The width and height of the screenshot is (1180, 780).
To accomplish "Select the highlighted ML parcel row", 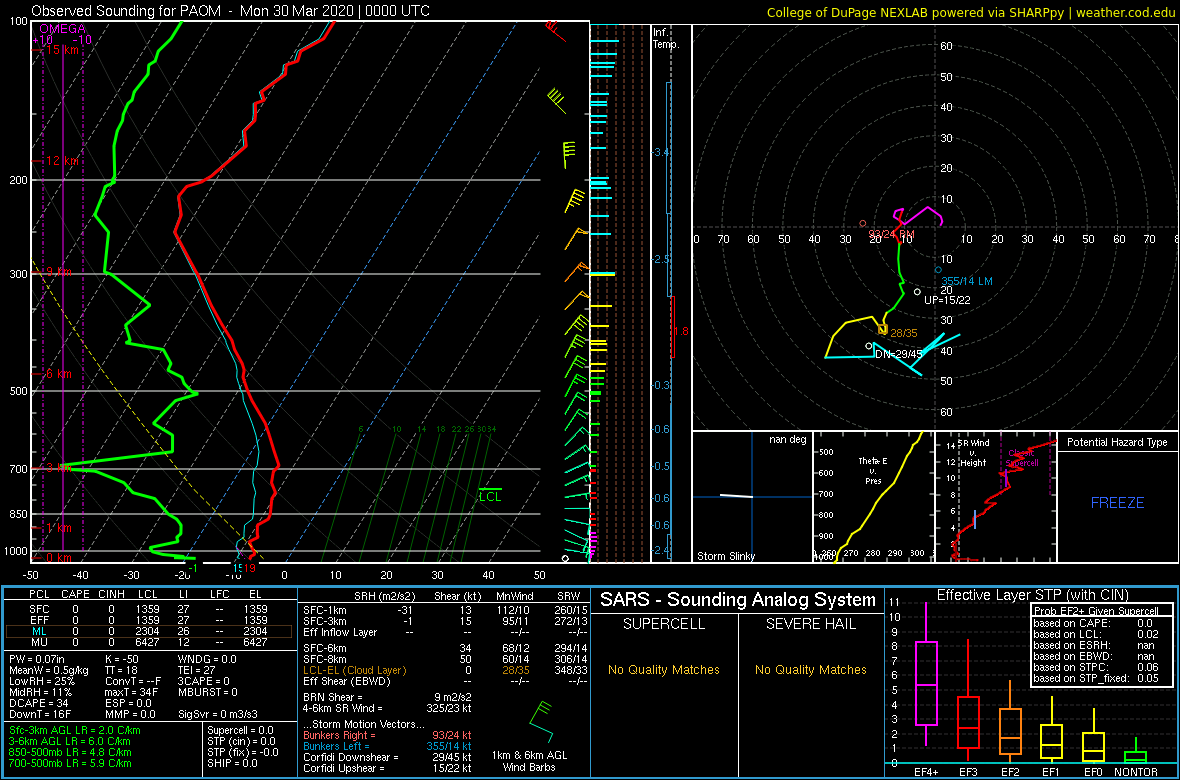I will (149, 632).
